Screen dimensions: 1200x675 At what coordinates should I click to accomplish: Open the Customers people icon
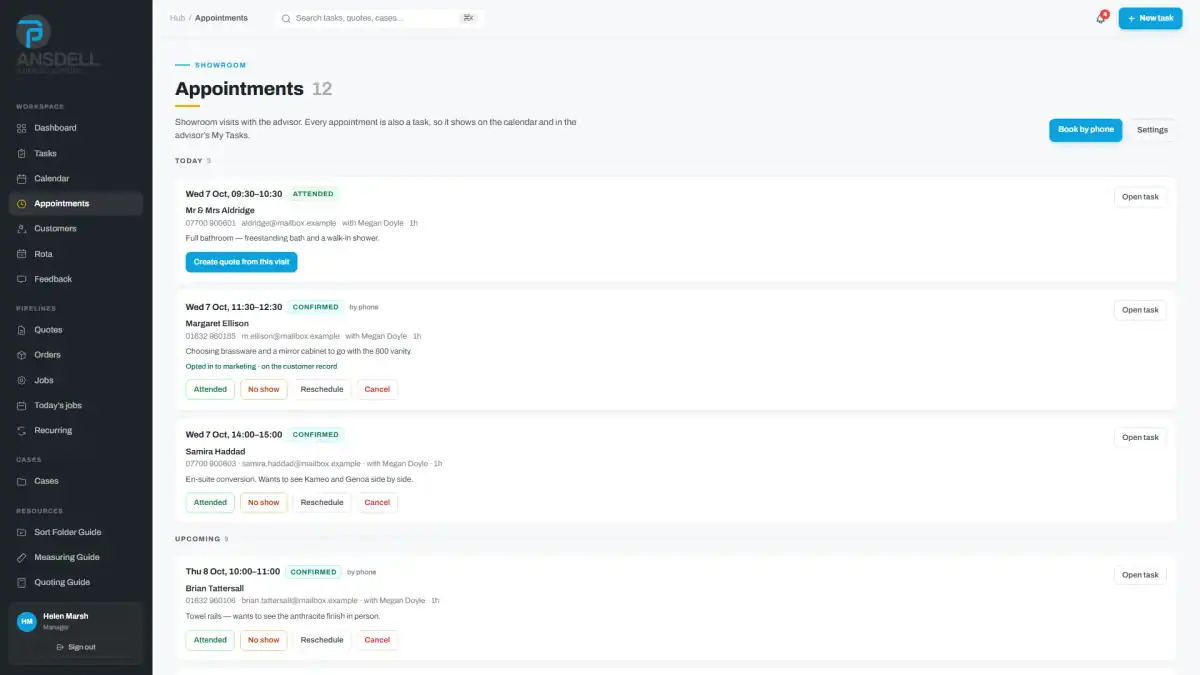(22, 229)
